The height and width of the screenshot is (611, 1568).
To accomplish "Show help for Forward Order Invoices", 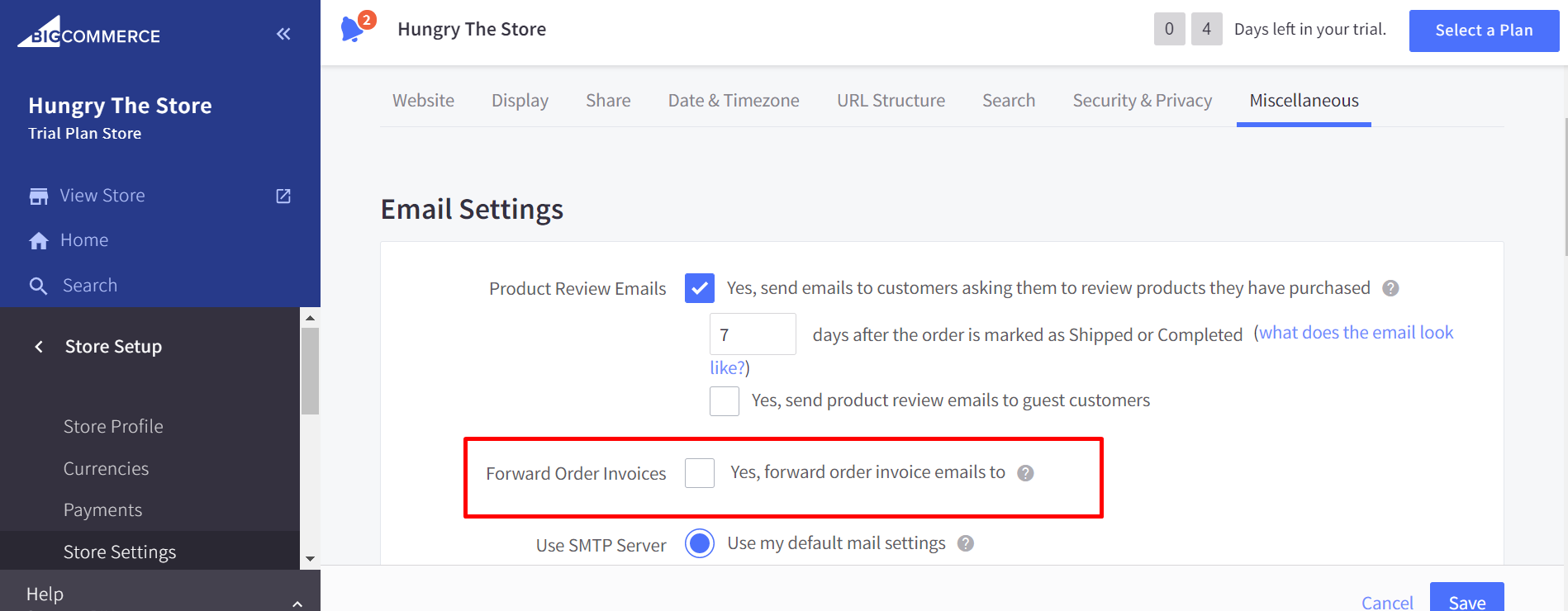I will [1025, 473].
